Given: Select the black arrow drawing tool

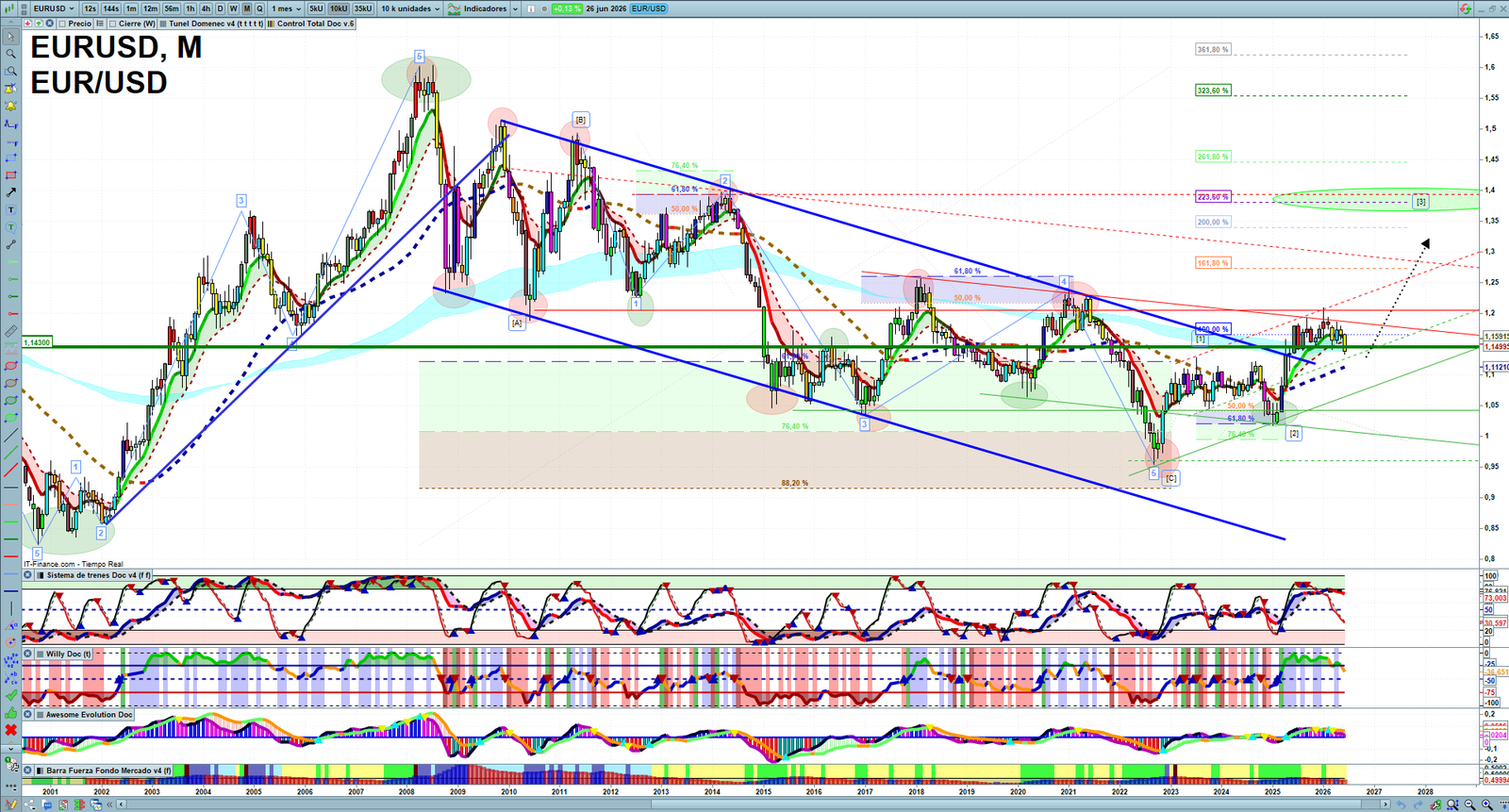Looking at the screenshot, I should (x=10, y=192).
